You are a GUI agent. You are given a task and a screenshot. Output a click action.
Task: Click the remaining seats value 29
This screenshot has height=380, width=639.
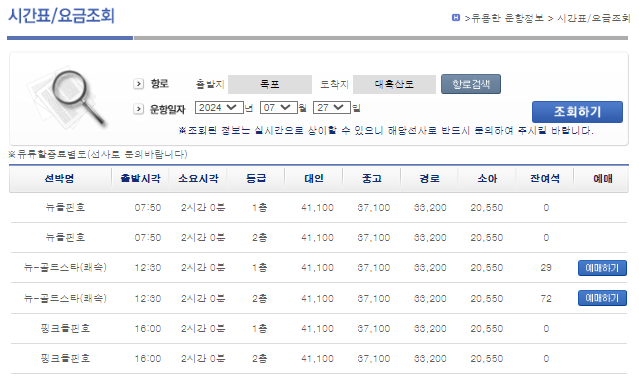click(546, 267)
